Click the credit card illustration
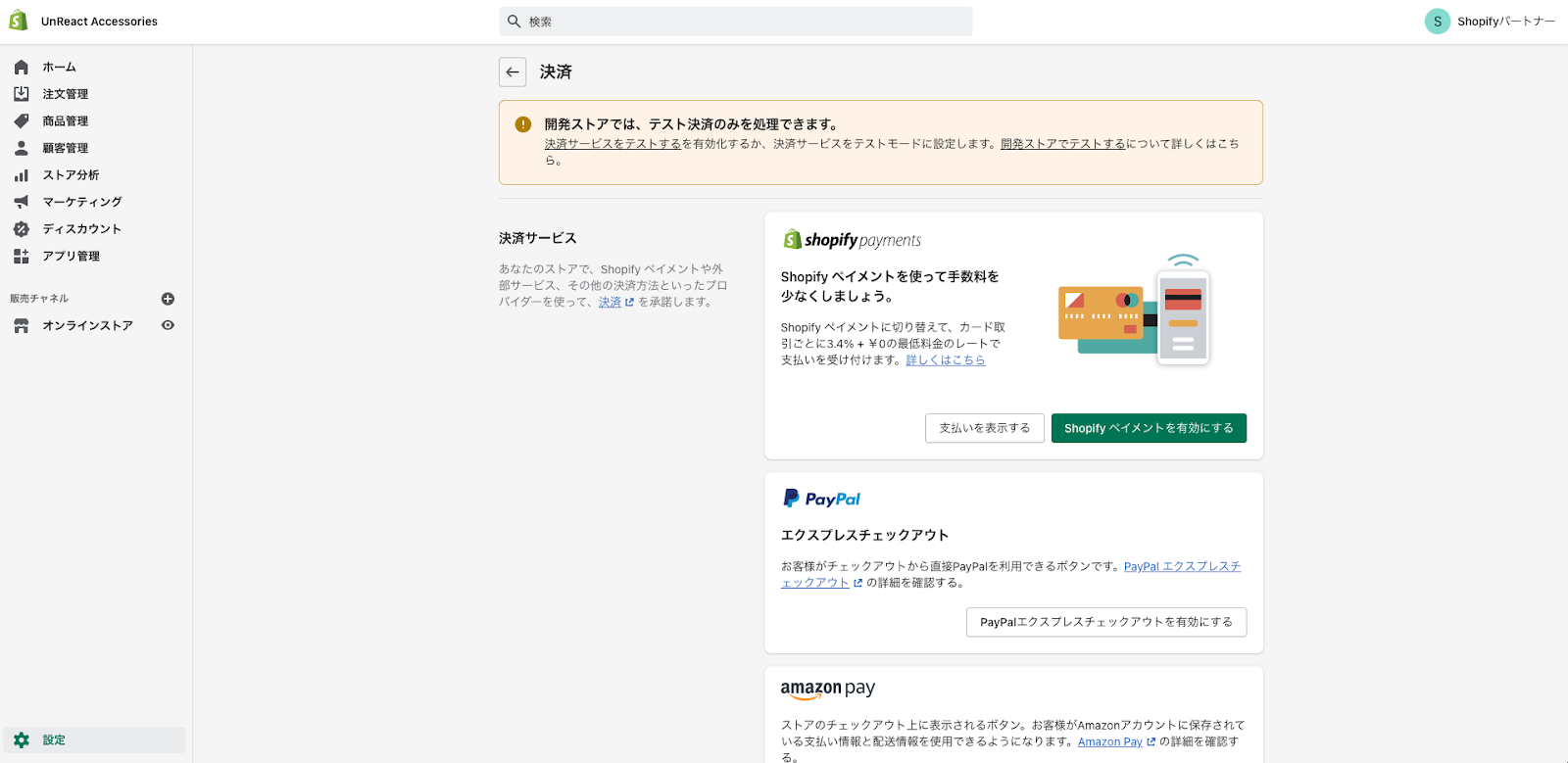Image resolution: width=1568 pixels, height=763 pixels. [1135, 310]
